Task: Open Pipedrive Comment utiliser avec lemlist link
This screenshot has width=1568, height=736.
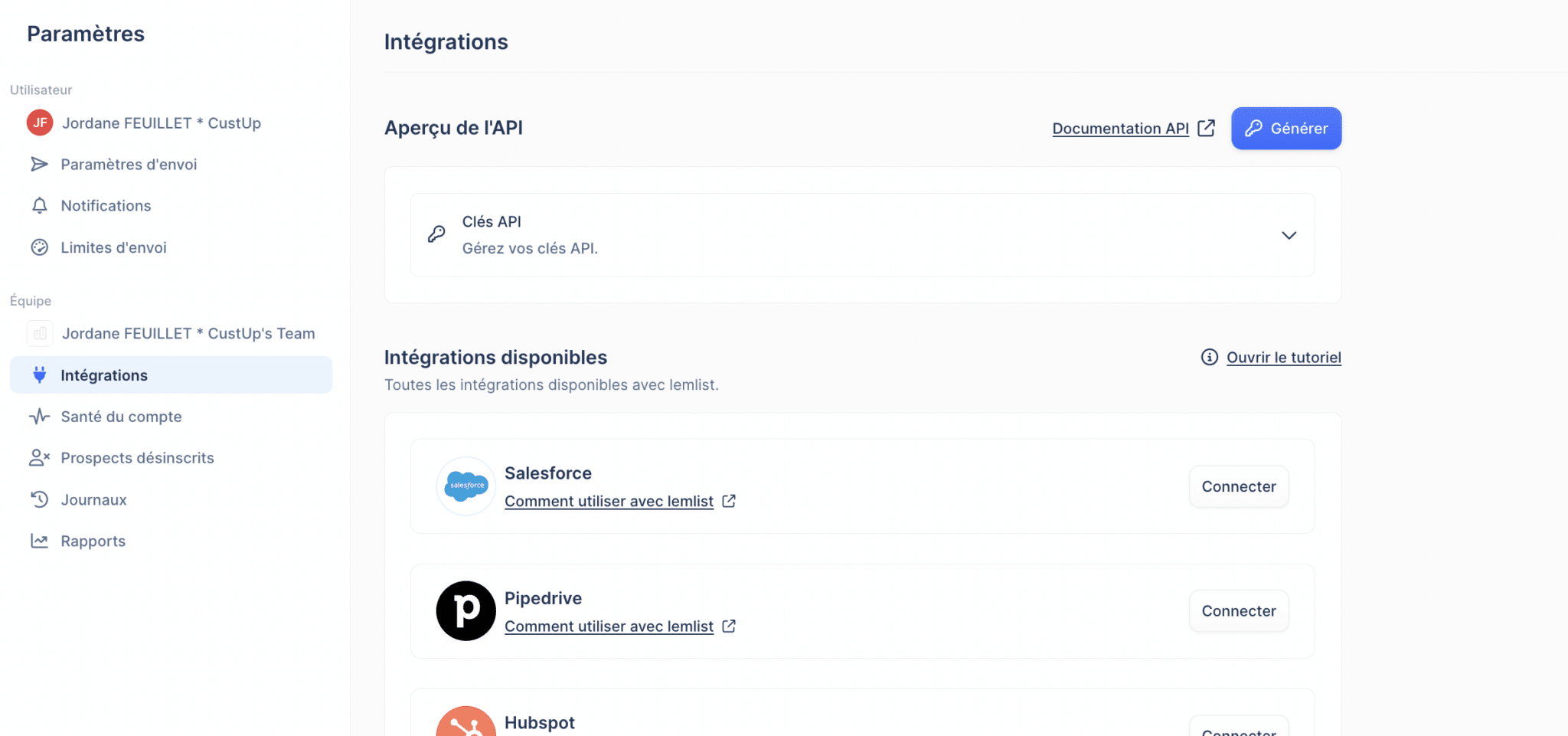Action: click(609, 626)
